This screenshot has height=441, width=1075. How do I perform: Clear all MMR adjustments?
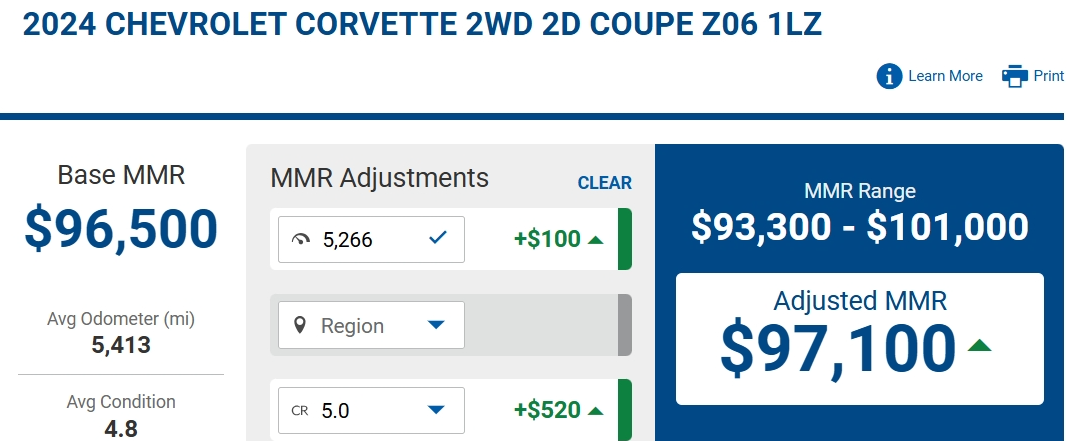point(605,183)
